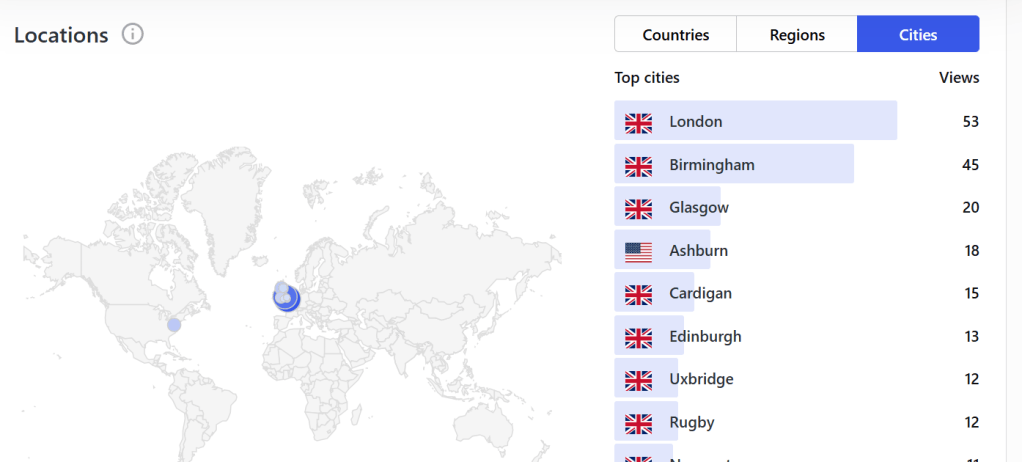Click the Ashburn city name
Viewport: 1022px width, 462px height.
click(x=698, y=251)
